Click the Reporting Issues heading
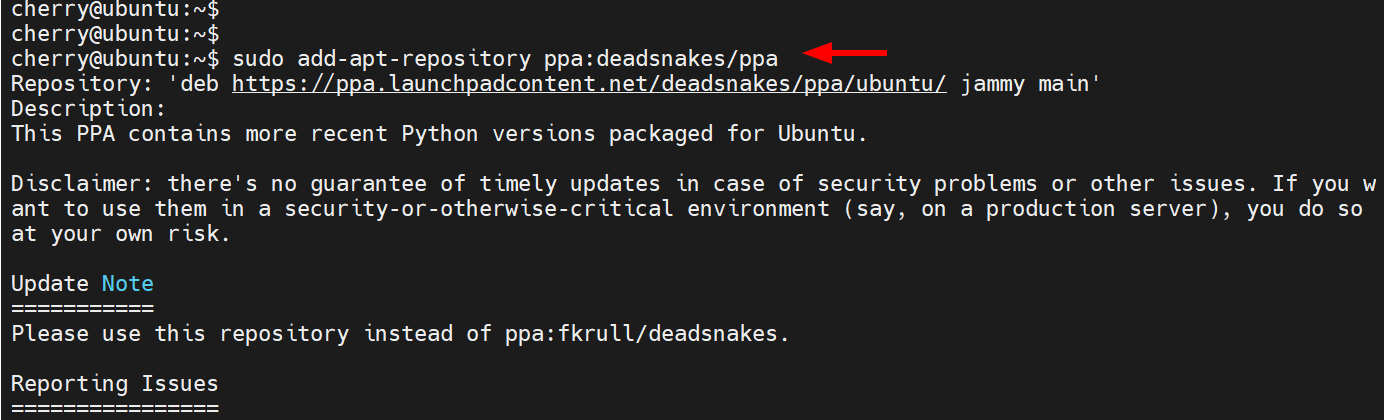 click(115, 384)
